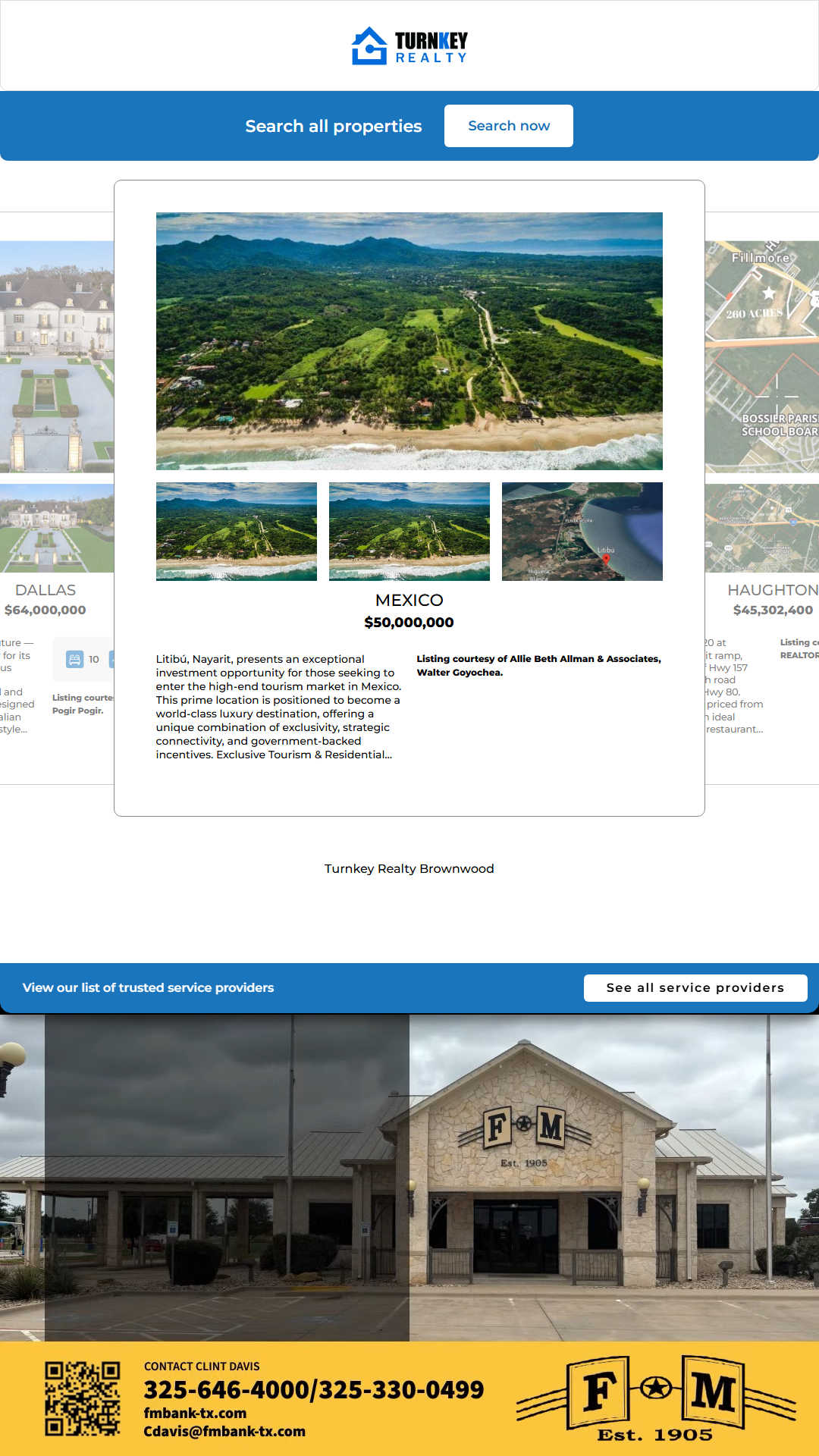Click the DALLAS listing title

pyautogui.click(x=45, y=590)
